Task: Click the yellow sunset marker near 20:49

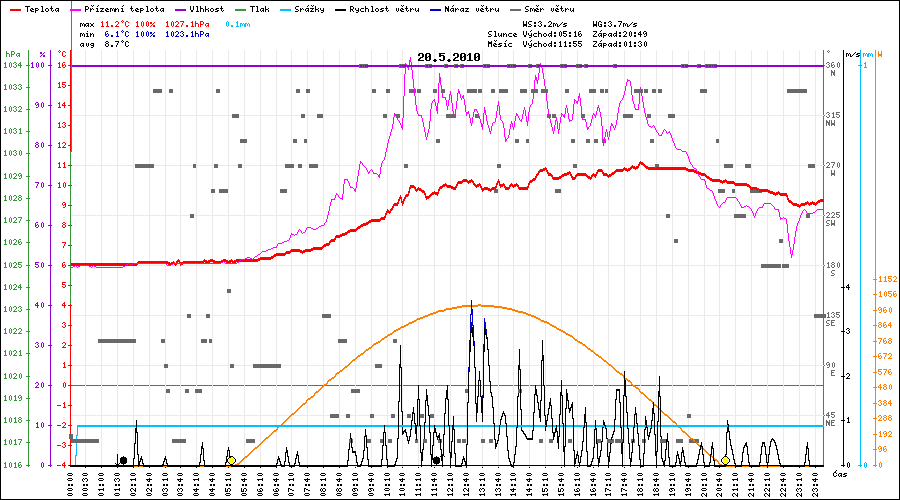Action: [726, 460]
